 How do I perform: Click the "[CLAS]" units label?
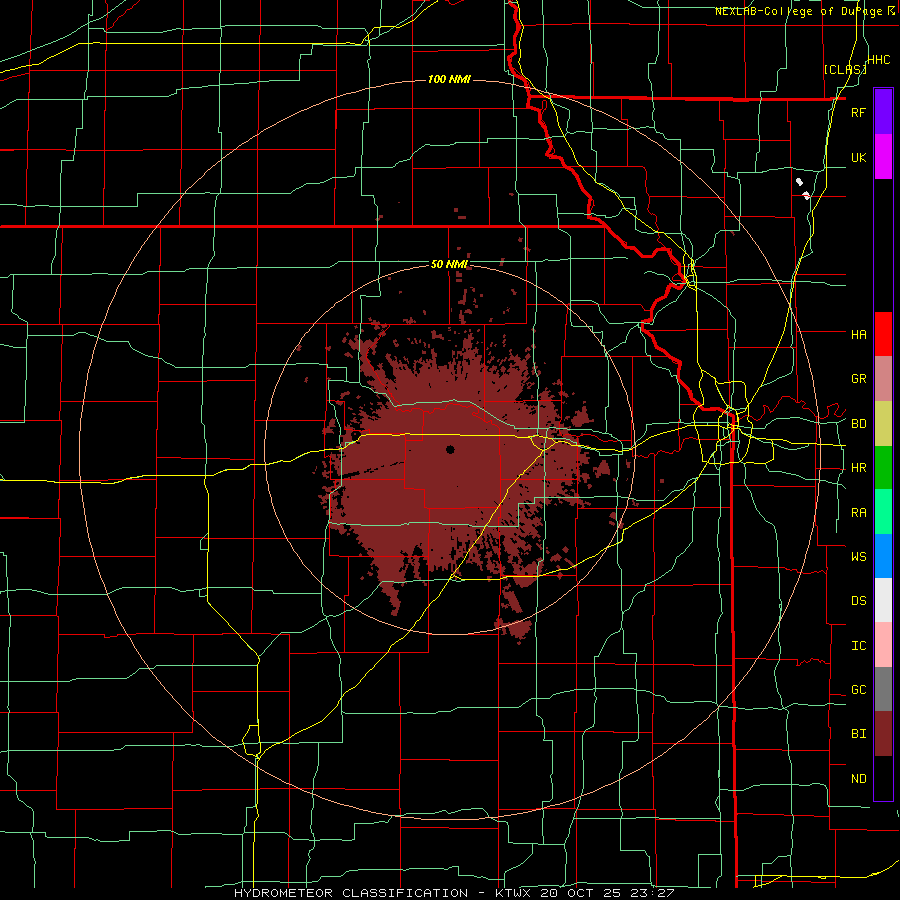pyautogui.click(x=845, y=70)
